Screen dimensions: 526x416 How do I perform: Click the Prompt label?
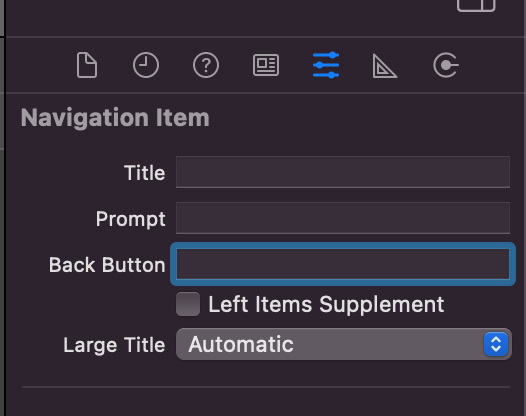(x=130, y=219)
